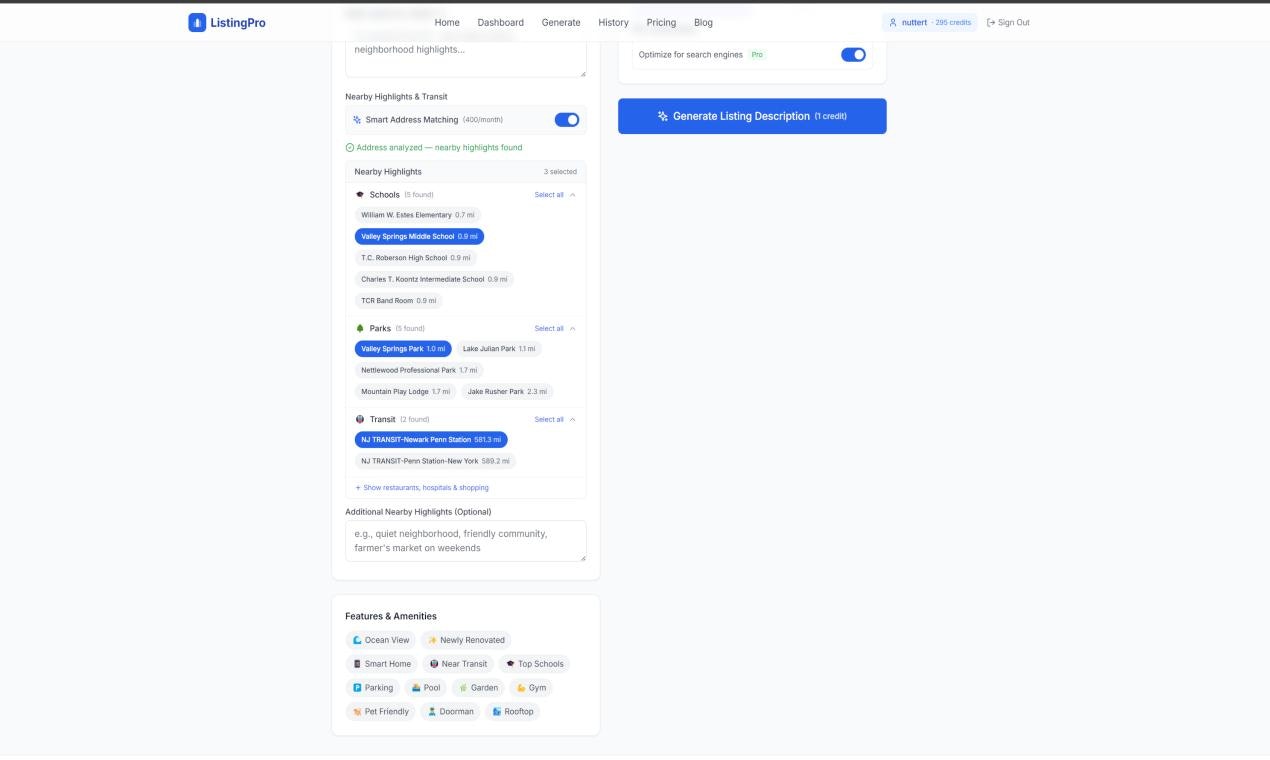
Task: Click the Near Transit station icon
Action: click(434, 664)
